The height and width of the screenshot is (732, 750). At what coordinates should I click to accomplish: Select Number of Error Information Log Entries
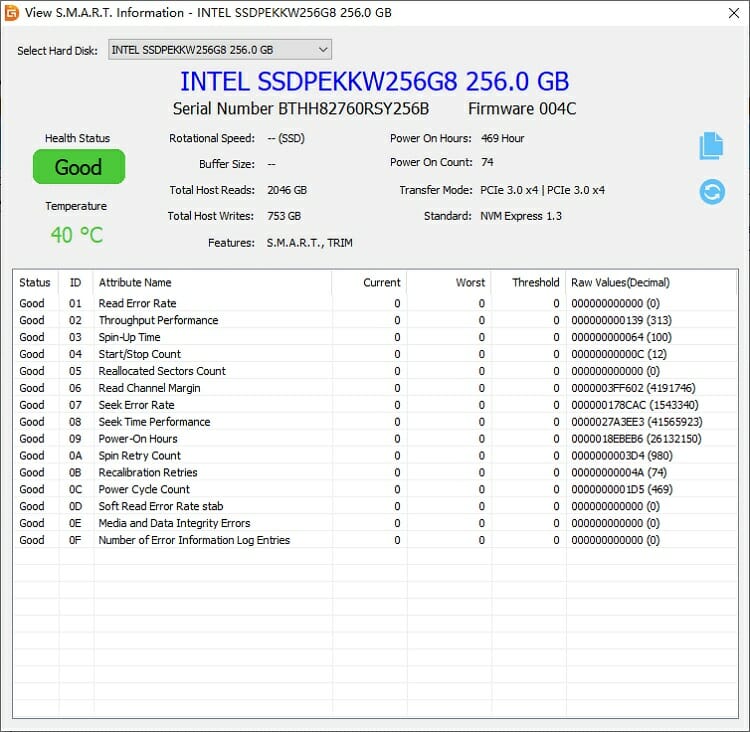[194, 540]
